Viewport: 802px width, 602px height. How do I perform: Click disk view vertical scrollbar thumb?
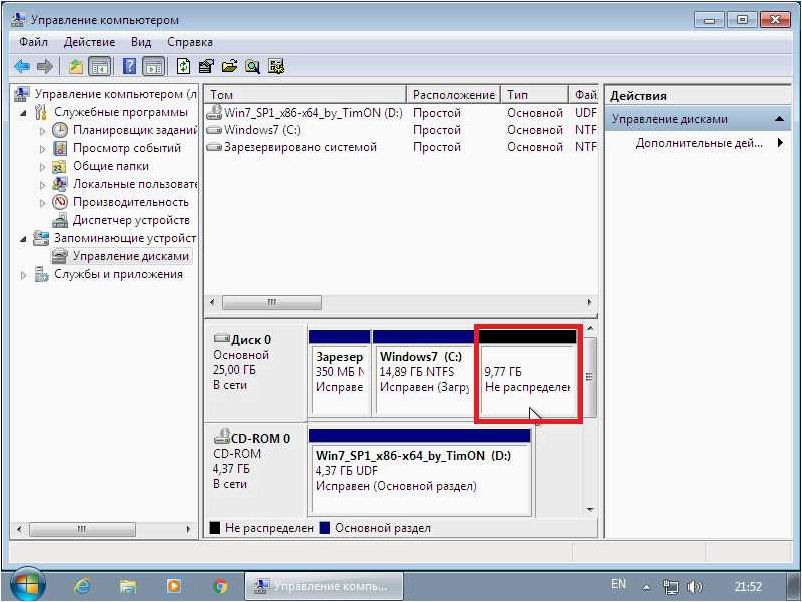589,377
